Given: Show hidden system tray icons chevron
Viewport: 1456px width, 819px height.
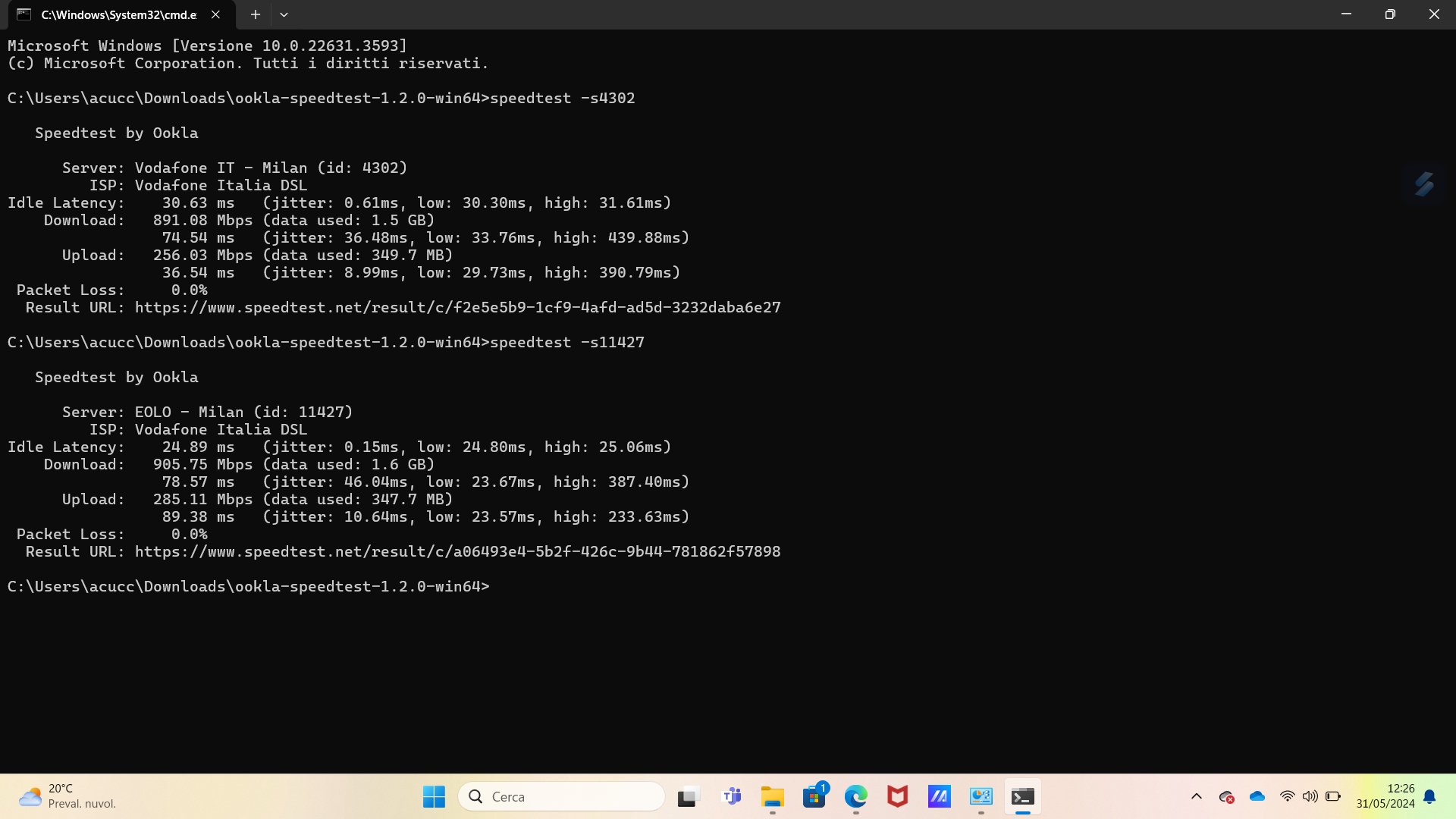Looking at the screenshot, I should 1197,796.
